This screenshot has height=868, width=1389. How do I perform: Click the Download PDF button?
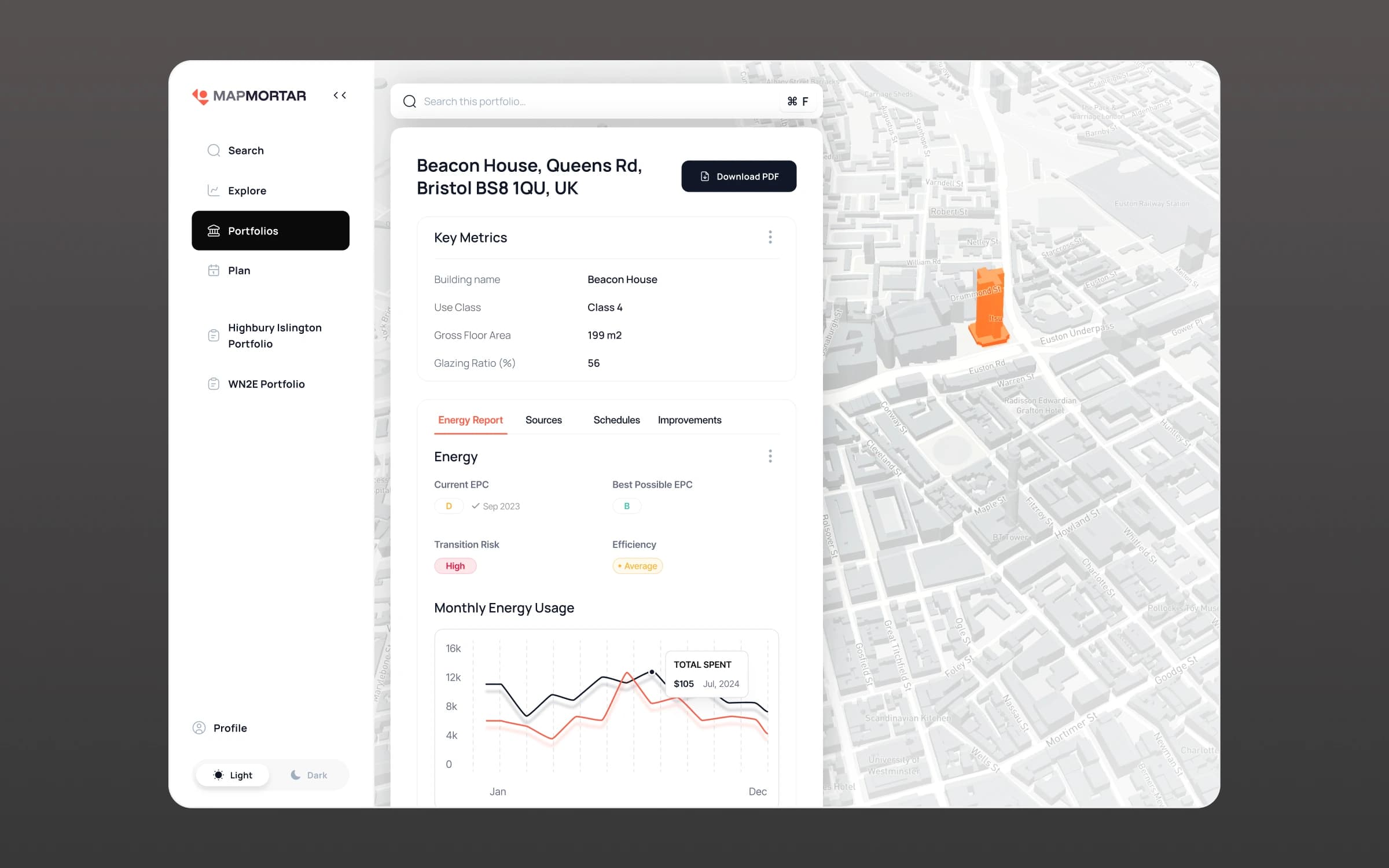pyautogui.click(x=738, y=176)
